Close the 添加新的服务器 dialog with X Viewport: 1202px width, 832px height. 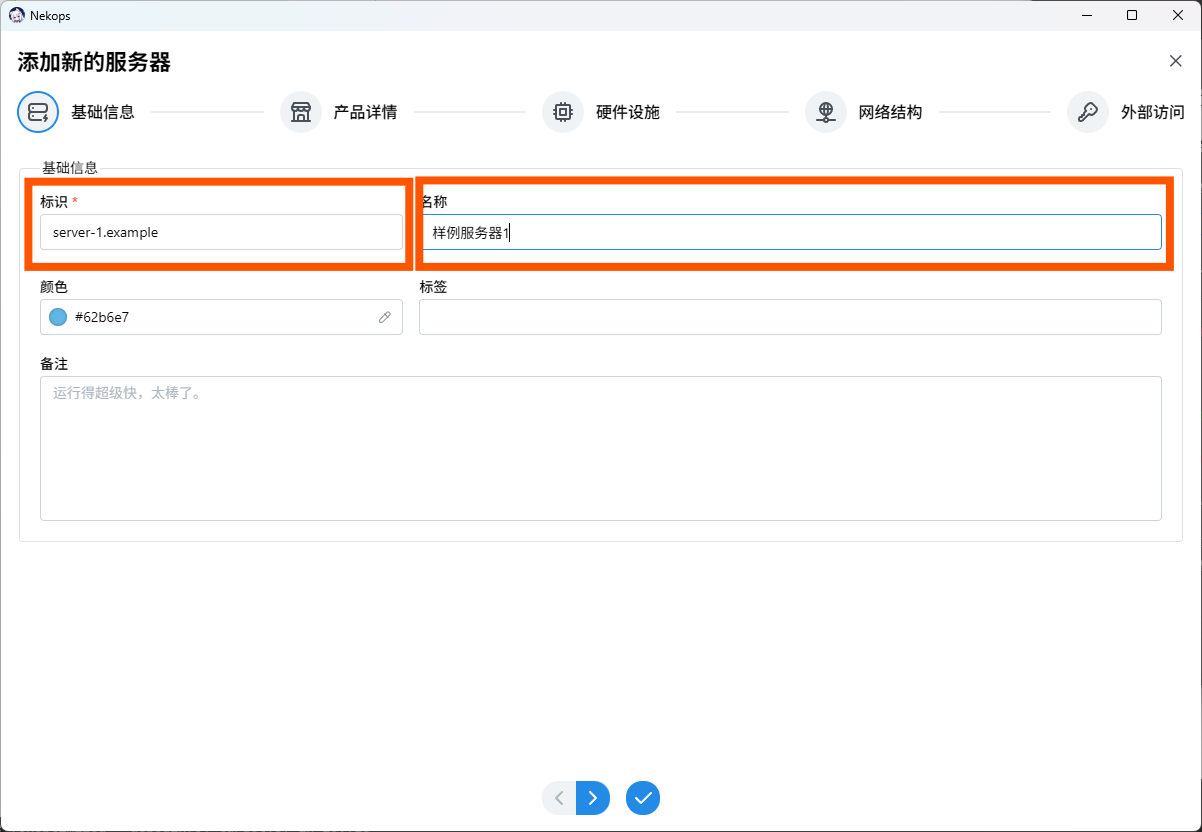(x=1176, y=61)
